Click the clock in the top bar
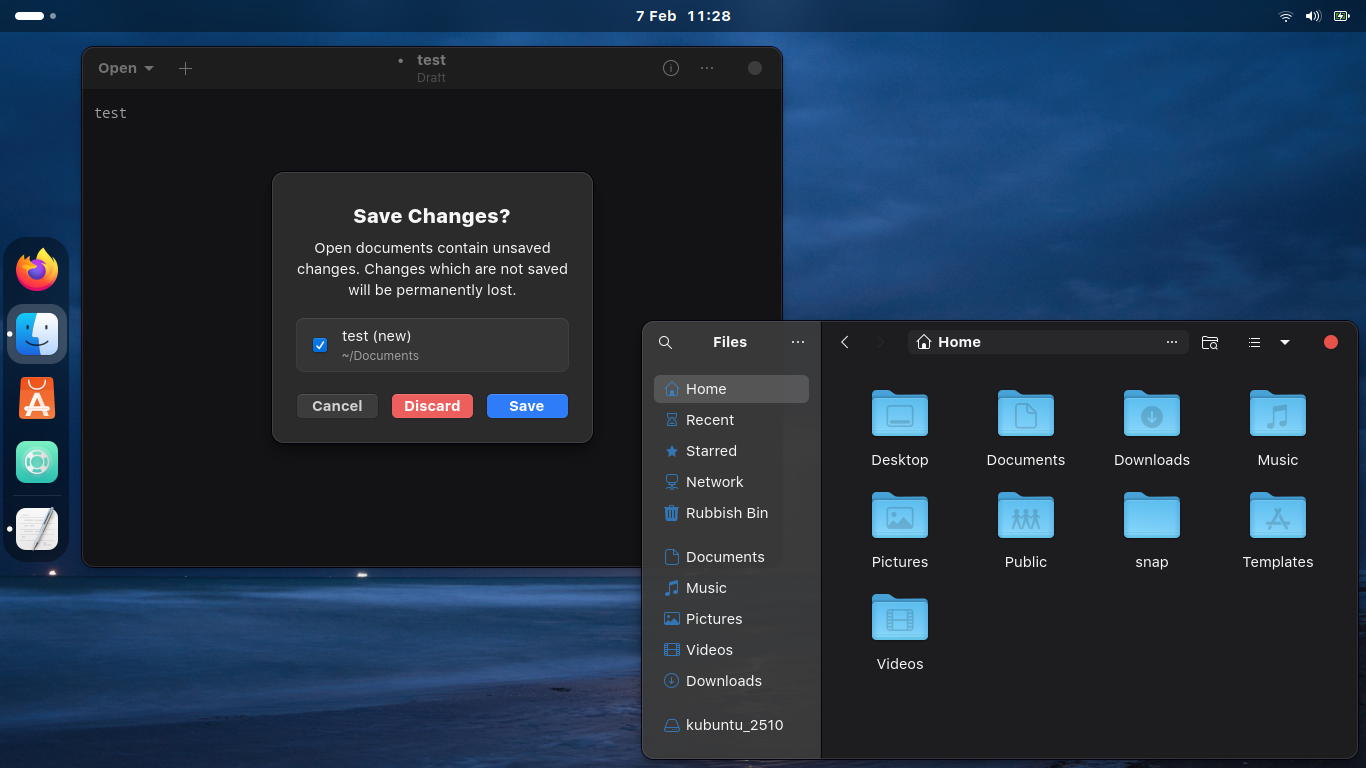This screenshot has width=1366, height=768. point(683,16)
